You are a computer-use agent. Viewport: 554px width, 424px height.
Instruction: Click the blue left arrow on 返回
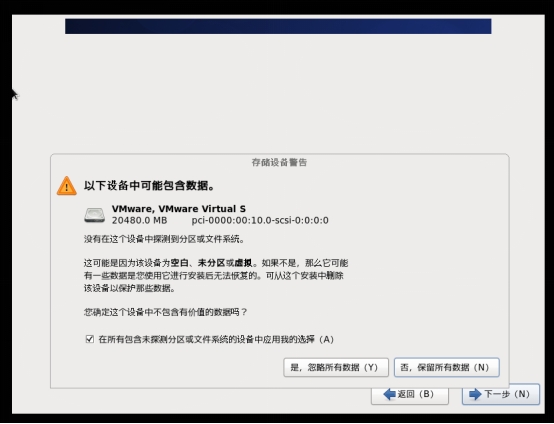(x=389, y=394)
